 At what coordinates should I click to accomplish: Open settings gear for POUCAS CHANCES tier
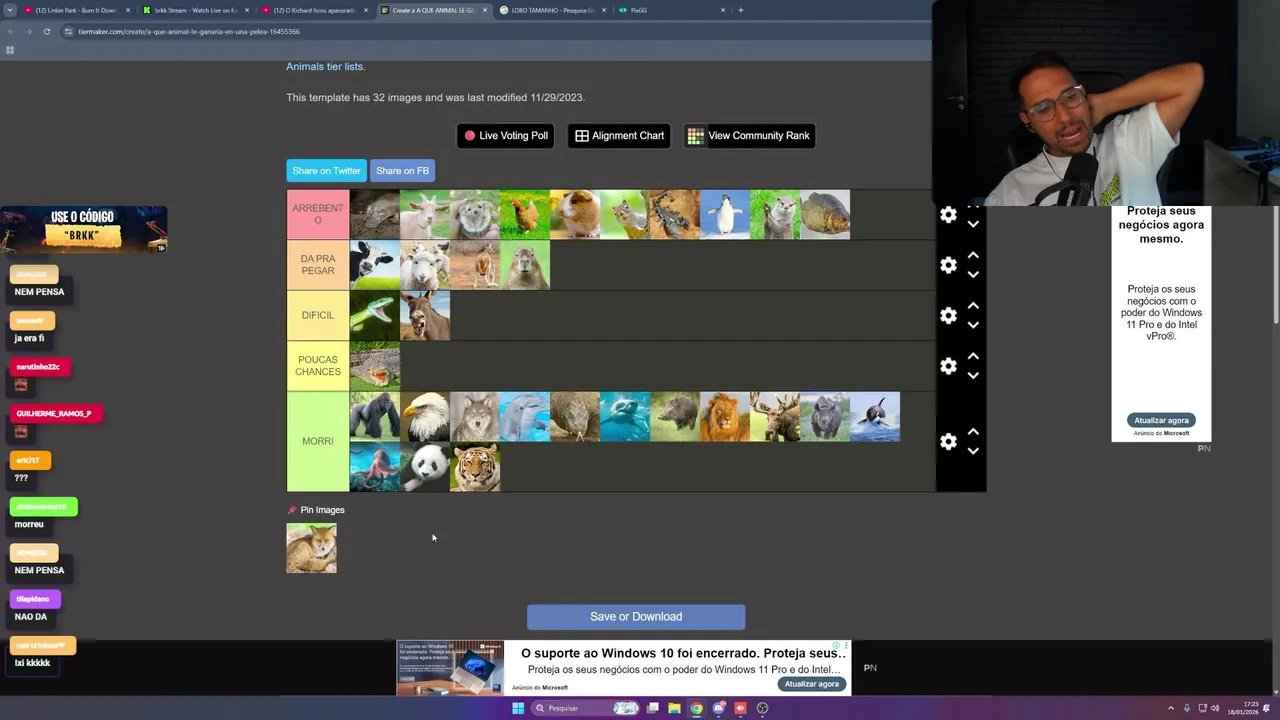(x=948, y=366)
